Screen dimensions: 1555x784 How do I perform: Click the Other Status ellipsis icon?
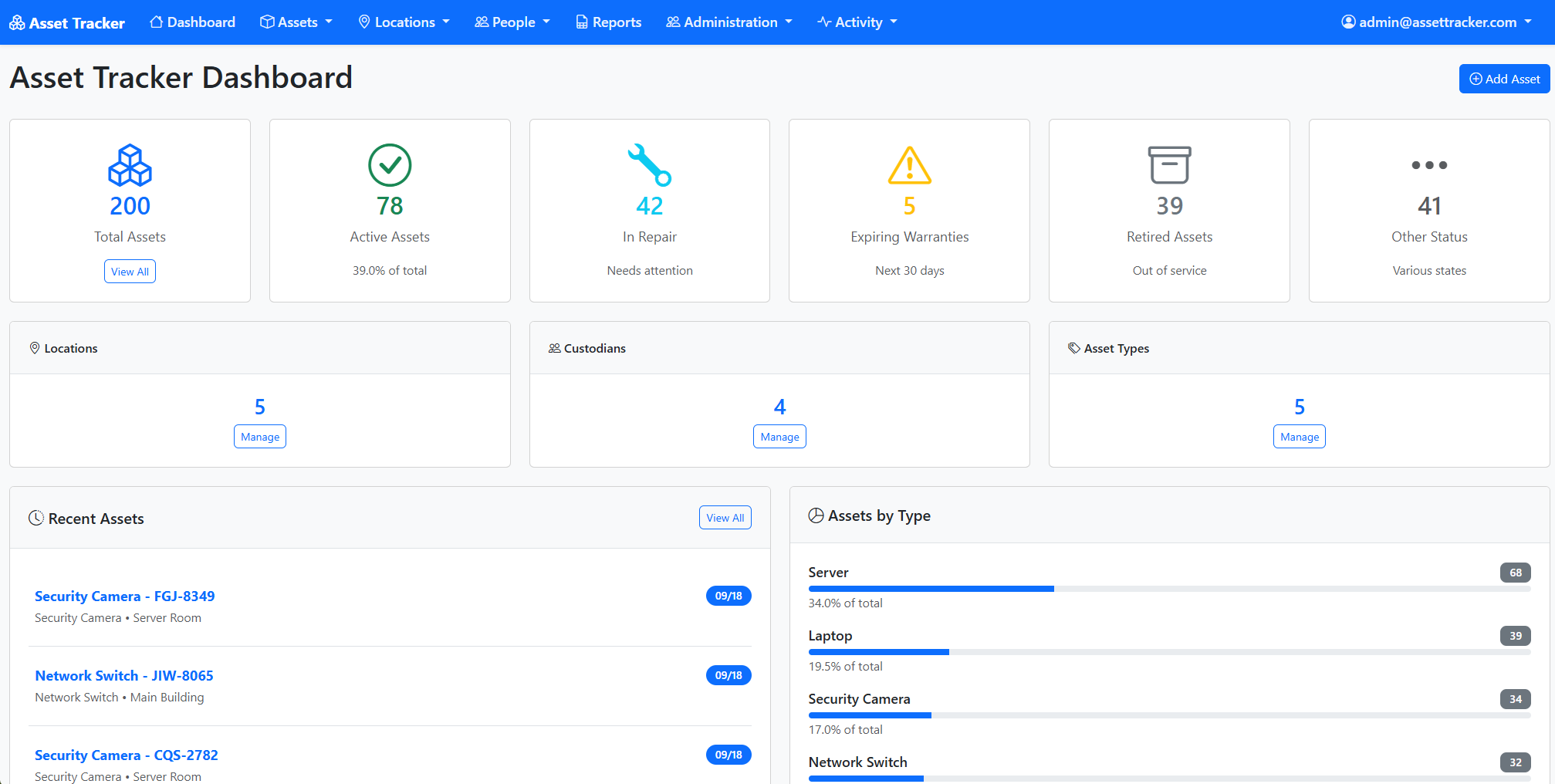tap(1429, 164)
